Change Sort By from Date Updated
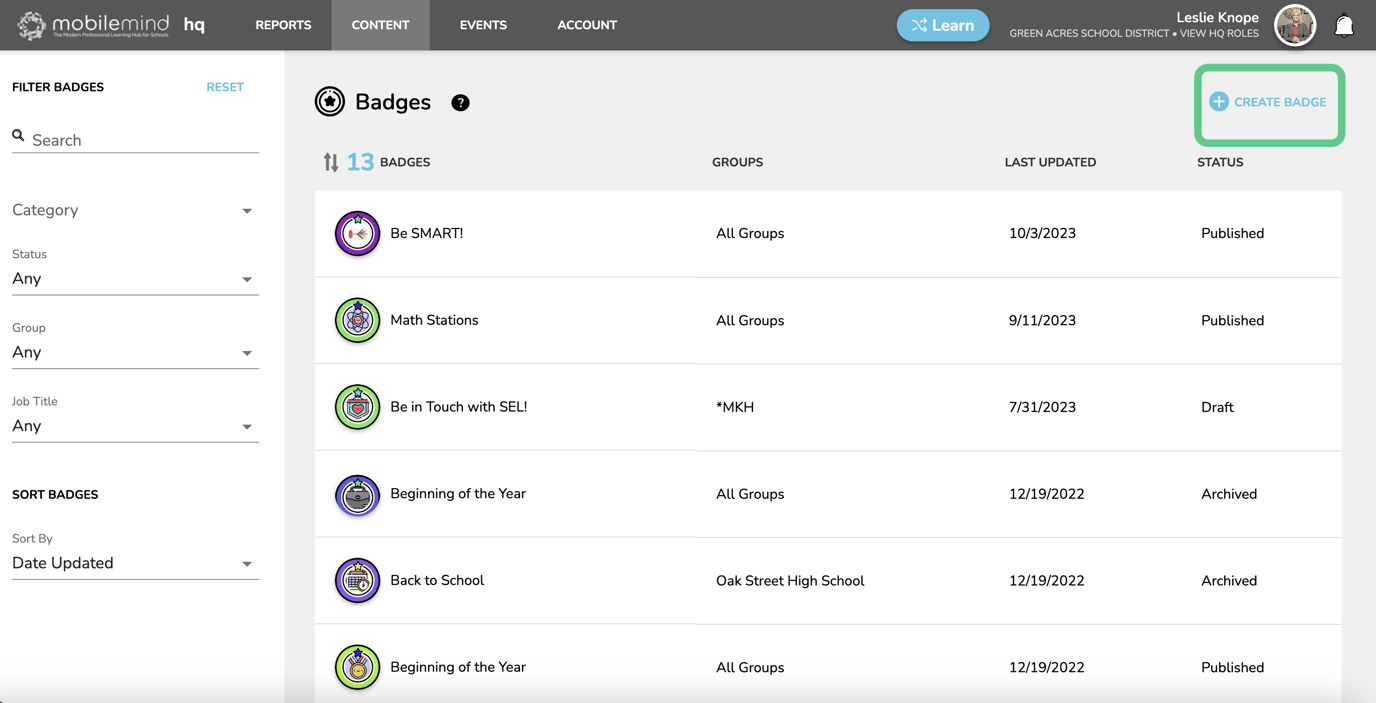 pyautogui.click(x=135, y=563)
